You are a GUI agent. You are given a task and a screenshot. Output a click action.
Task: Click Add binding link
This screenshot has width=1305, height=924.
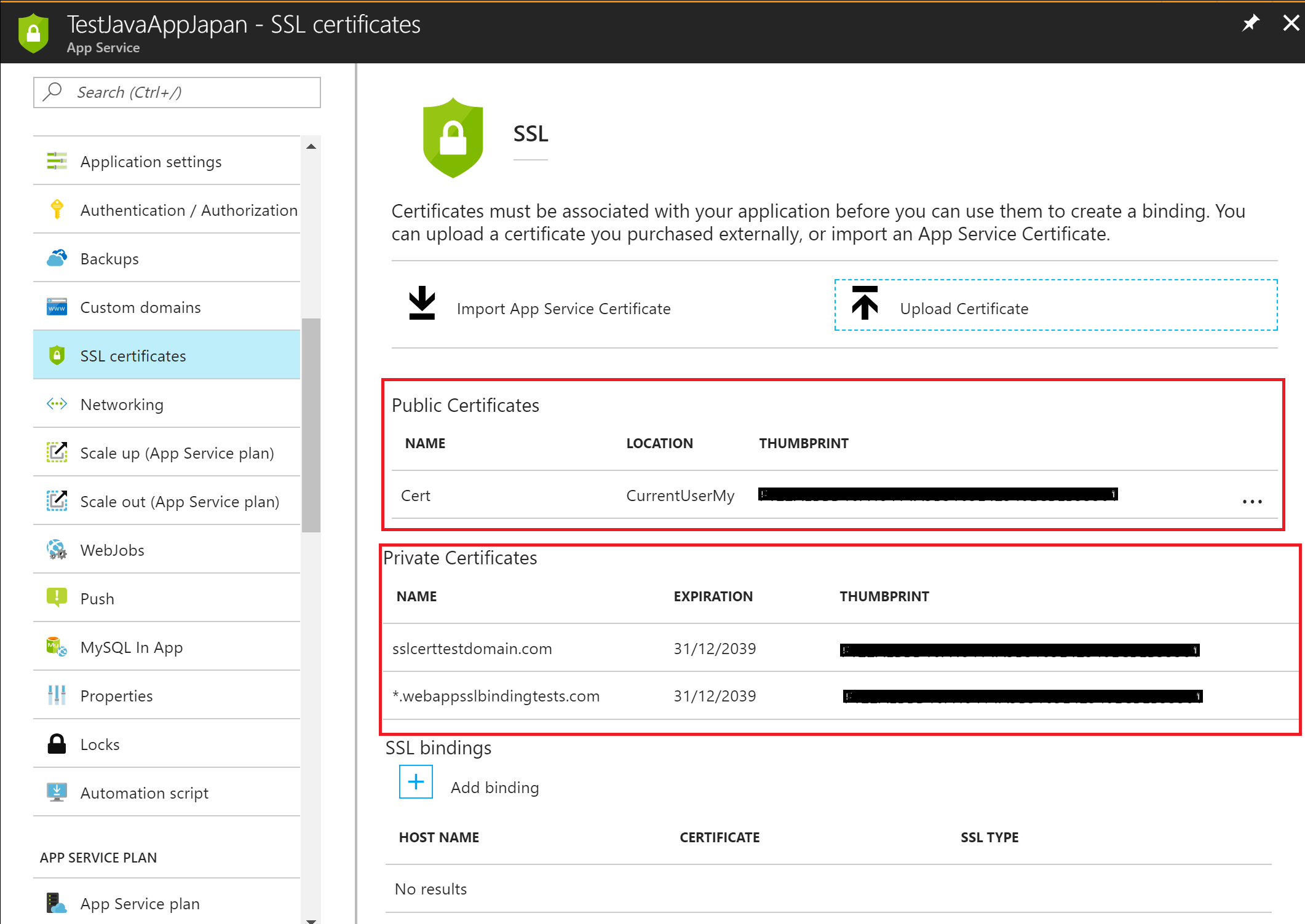(x=494, y=788)
